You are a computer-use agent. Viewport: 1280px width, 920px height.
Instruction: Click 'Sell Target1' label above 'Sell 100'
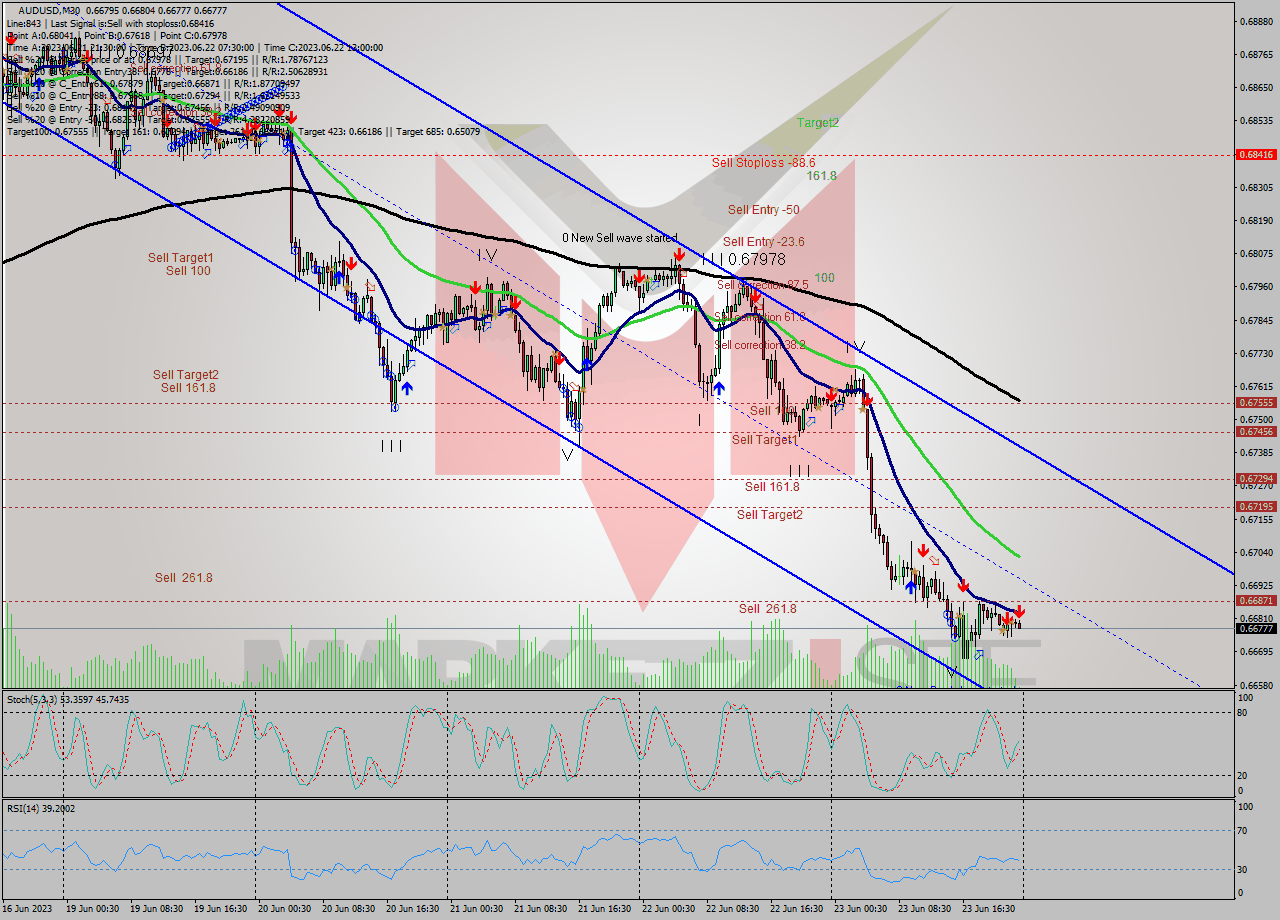click(x=181, y=258)
